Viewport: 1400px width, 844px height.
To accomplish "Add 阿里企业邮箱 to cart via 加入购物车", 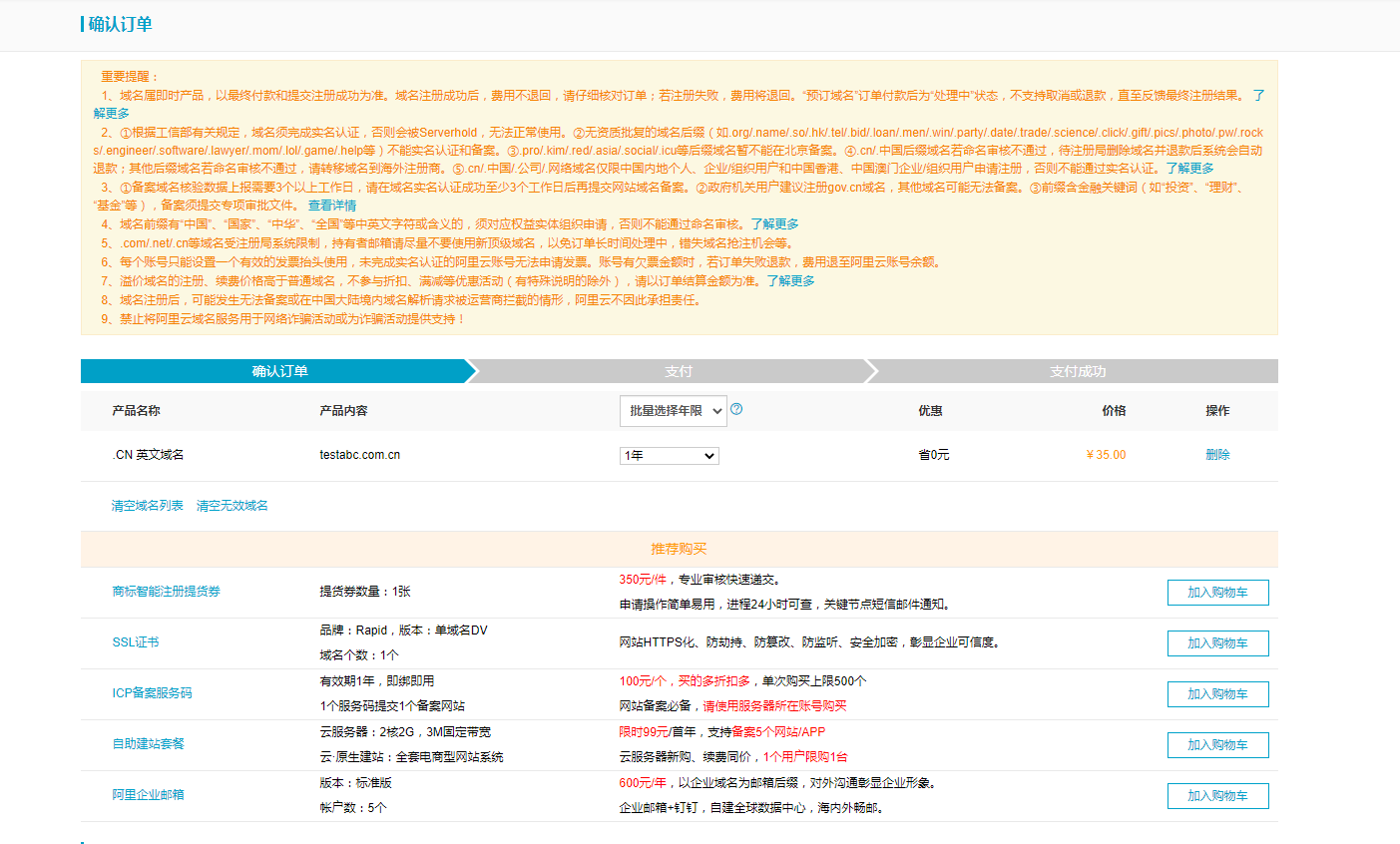I will pyautogui.click(x=1218, y=796).
